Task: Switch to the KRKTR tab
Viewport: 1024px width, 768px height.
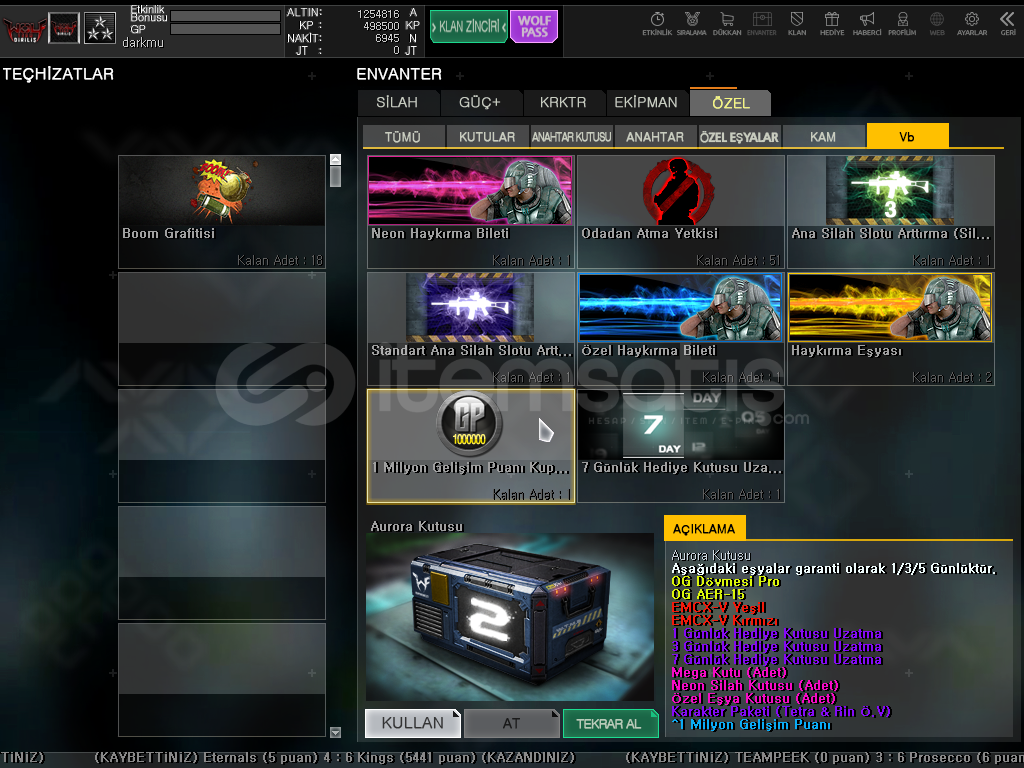Action: pos(563,103)
